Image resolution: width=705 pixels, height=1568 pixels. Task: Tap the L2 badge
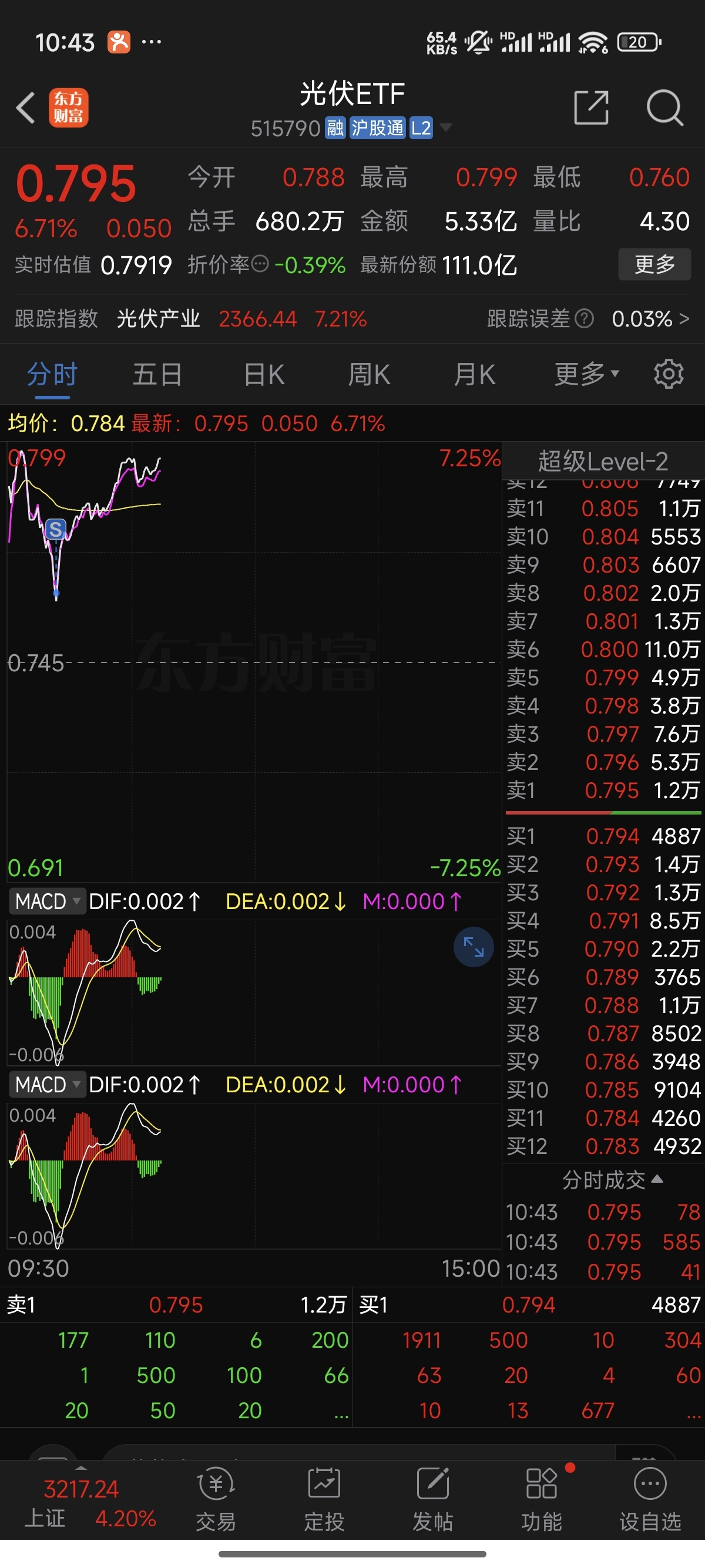(421, 128)
